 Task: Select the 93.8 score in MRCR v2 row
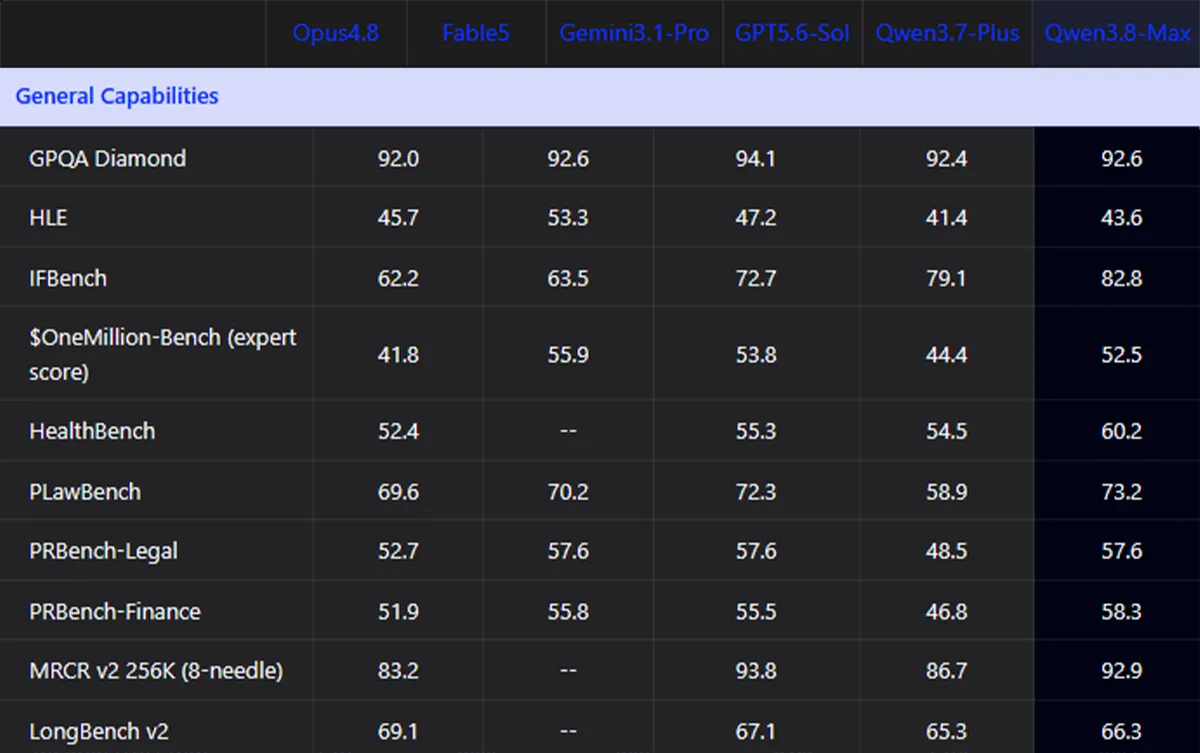coord(755,671)
